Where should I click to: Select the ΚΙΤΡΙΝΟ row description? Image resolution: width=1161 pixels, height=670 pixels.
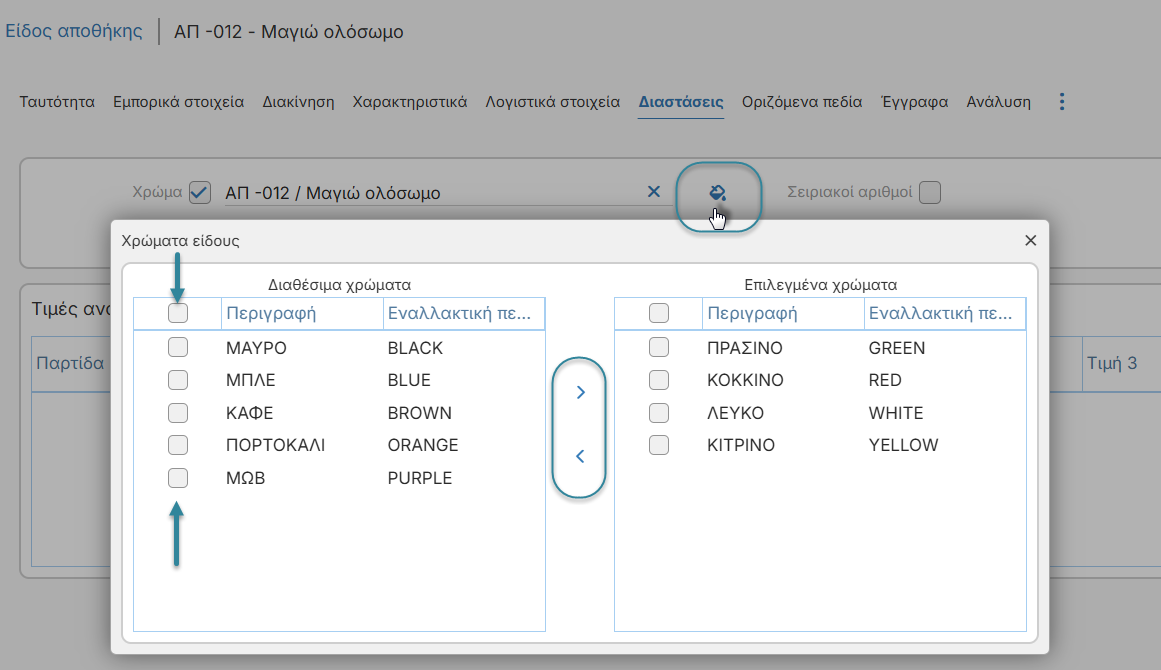(741, 446)
